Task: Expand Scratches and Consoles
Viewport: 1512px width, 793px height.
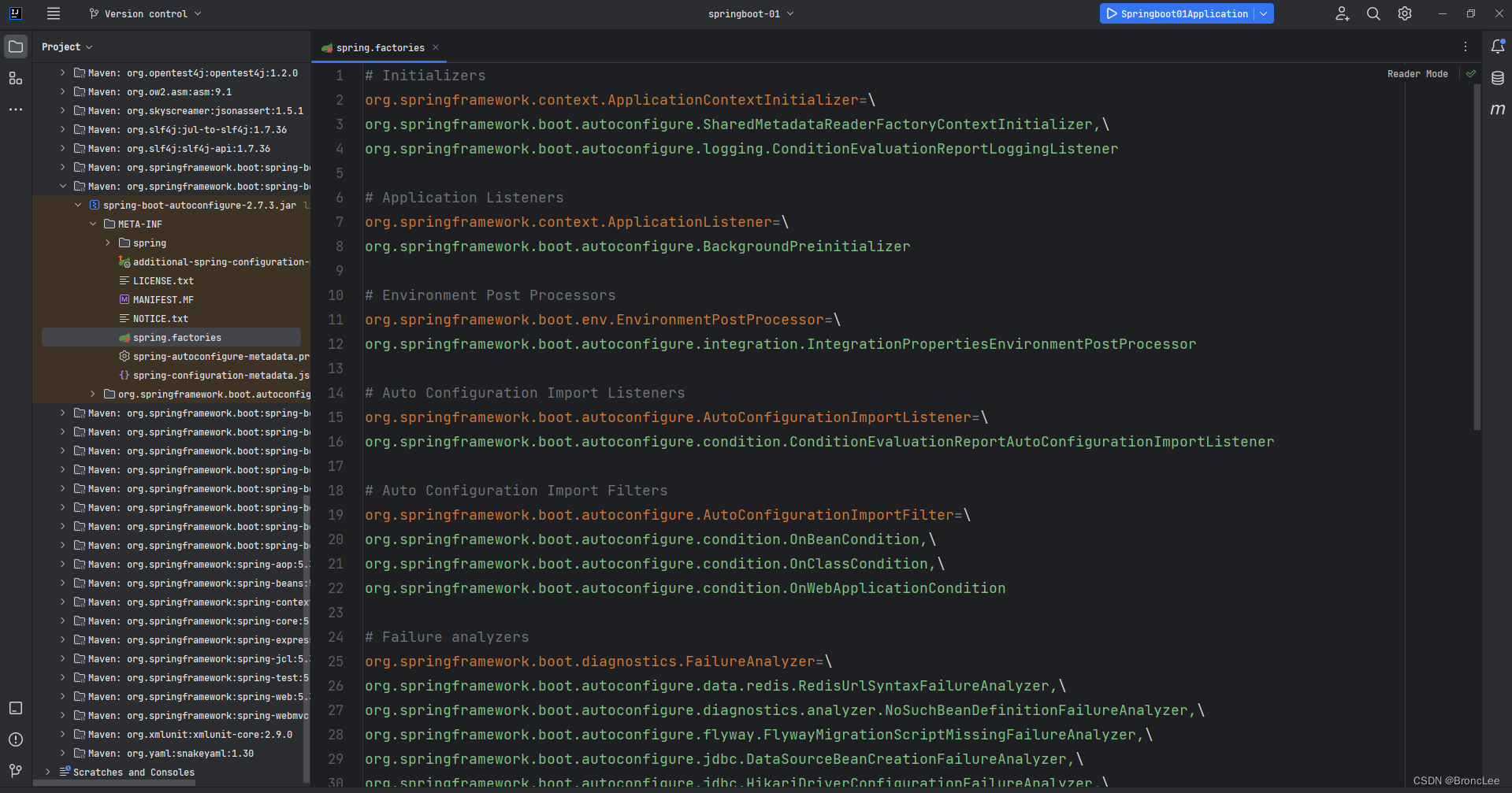Action: pos(48,772)
